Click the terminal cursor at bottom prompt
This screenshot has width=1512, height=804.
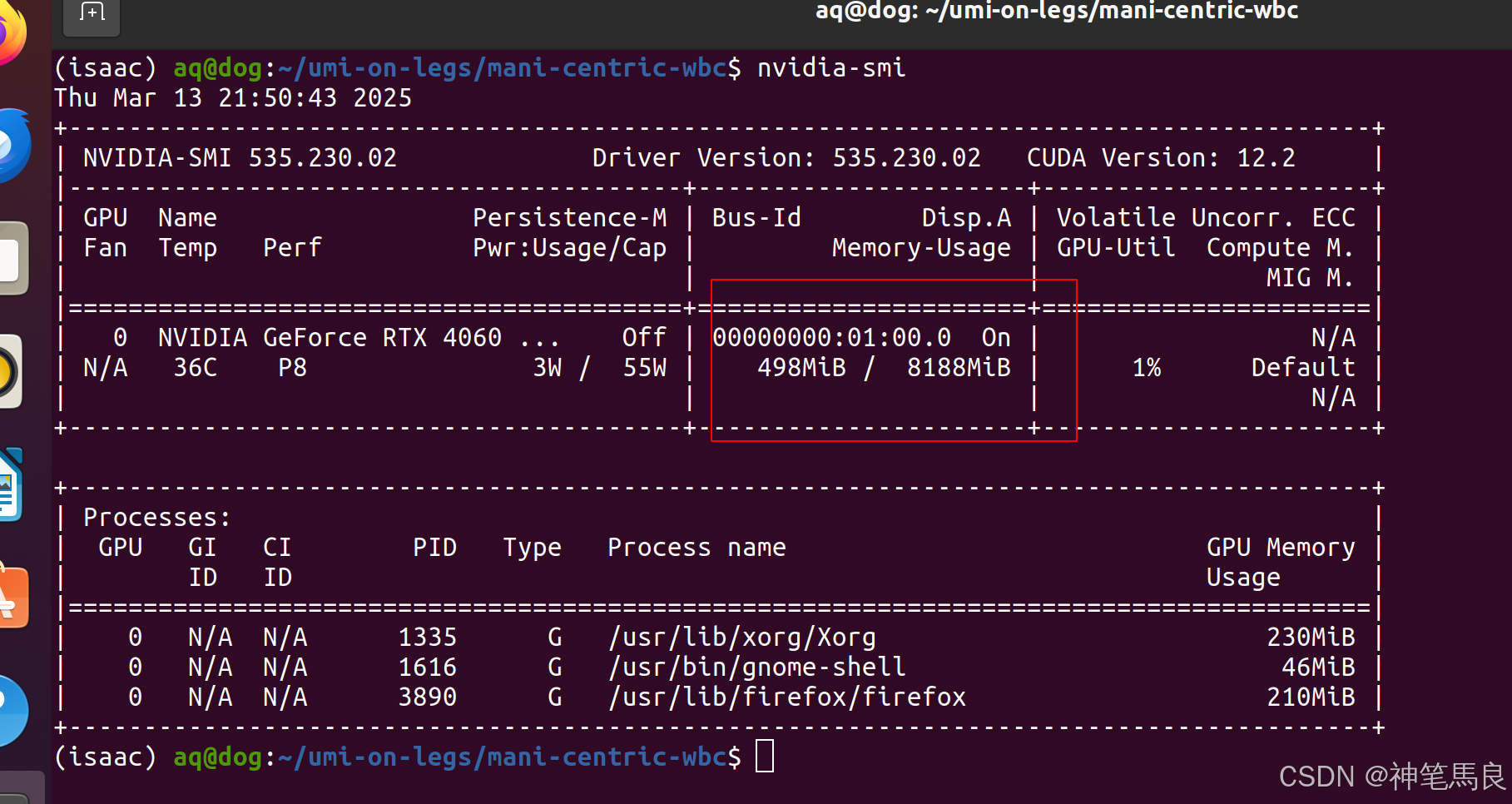tap(765, 757)
